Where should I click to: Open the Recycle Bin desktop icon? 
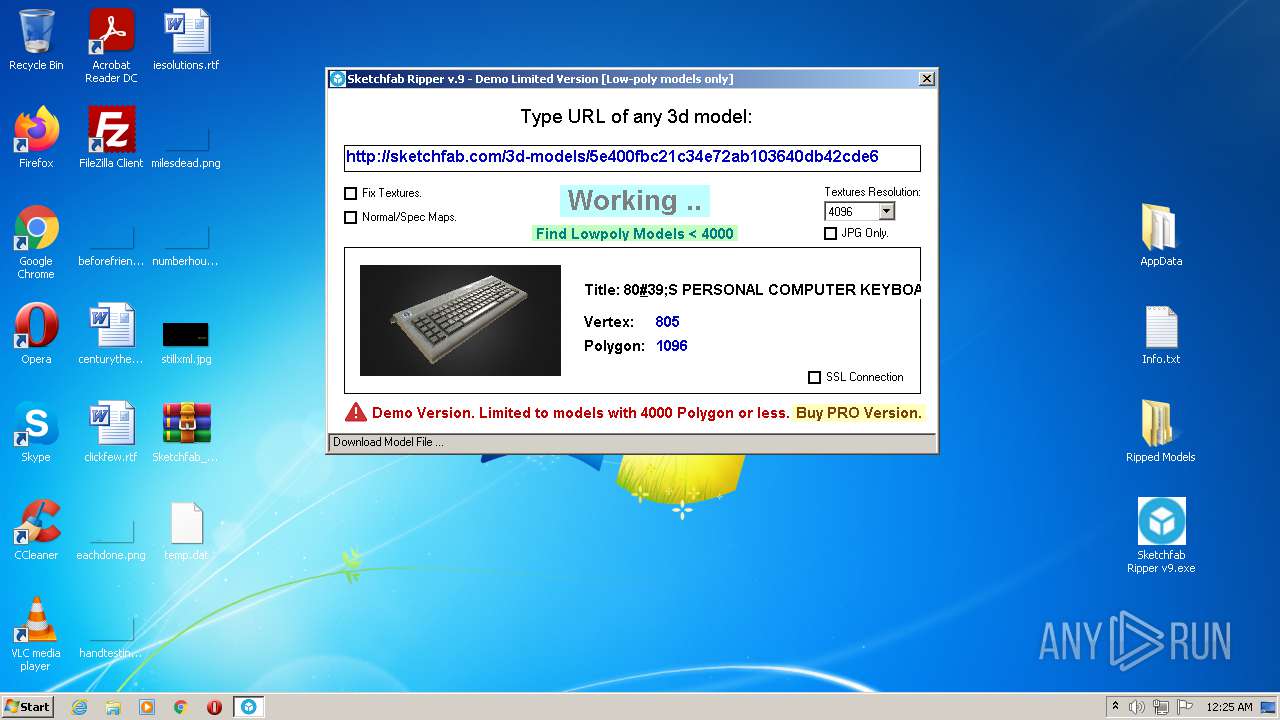coord(36,40)
